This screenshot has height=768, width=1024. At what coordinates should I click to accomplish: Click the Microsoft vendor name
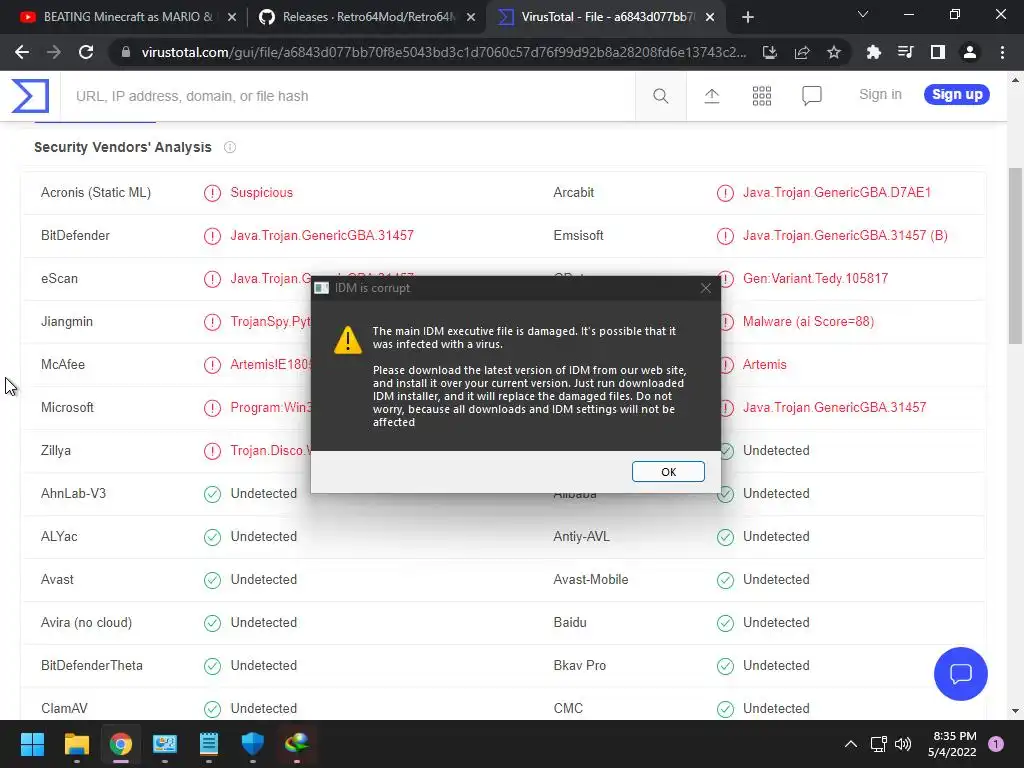coord(67,408)
